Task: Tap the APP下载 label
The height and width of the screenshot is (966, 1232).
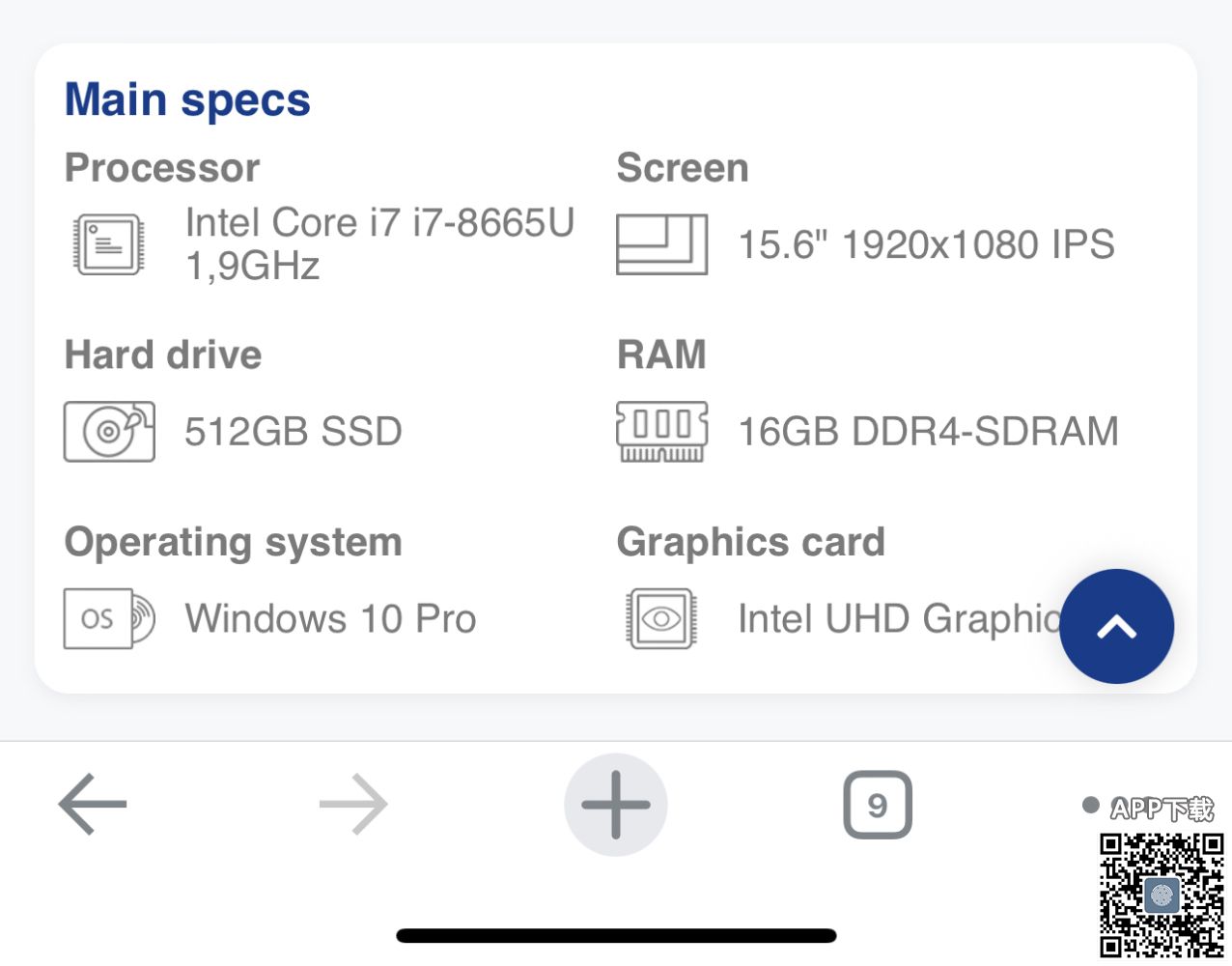Action: point(1161,809)
